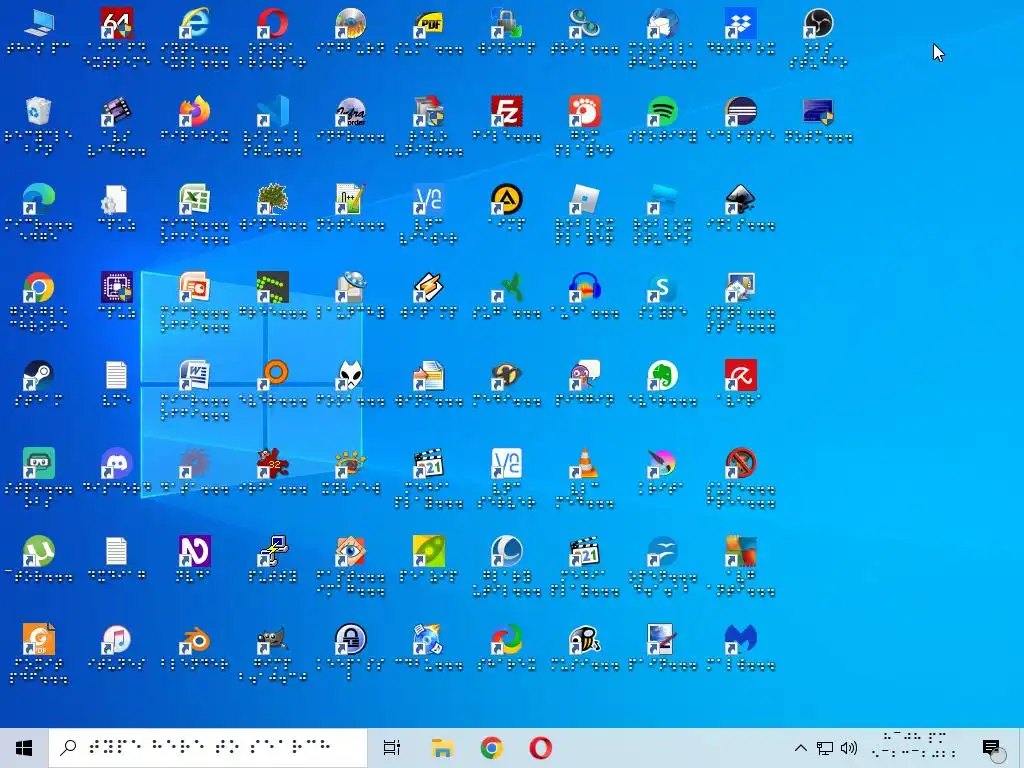Launch OBS Studio shortcut
This screenshot has width=1024, height=768.
click(818, 24)
